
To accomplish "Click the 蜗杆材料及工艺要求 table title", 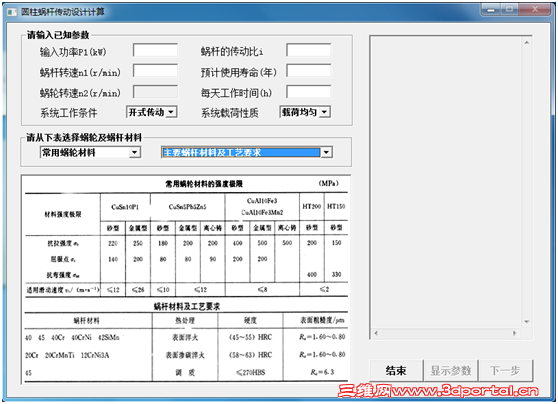I will point(187,306).
